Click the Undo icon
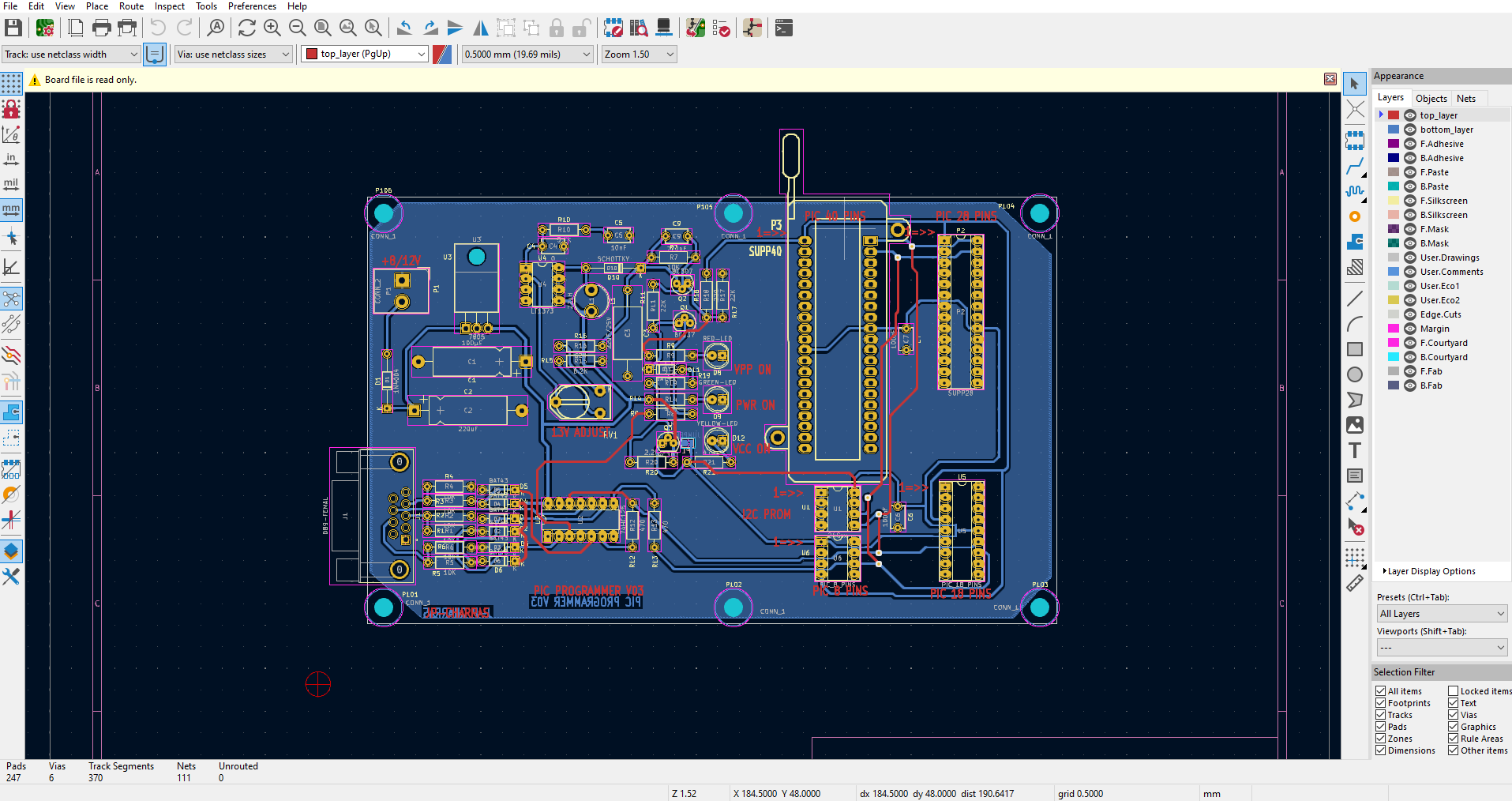The height and width of the screenshot is (801, 1512). click(x=158, y=28)
